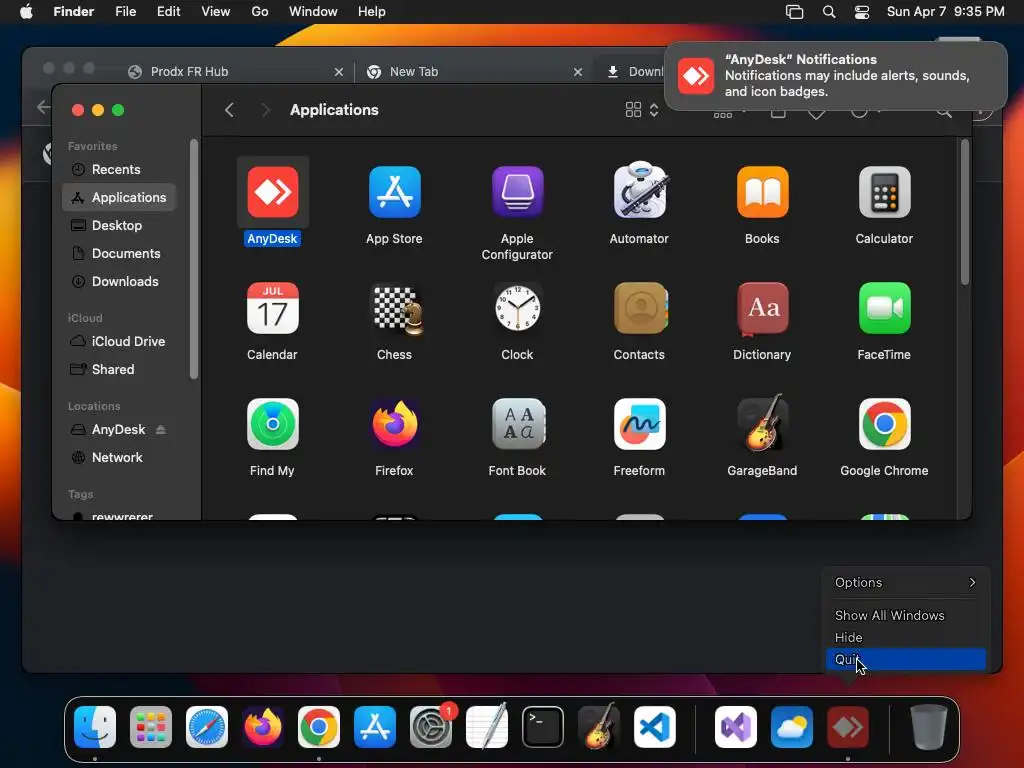Open Recents in the Finder sidebar
Image resolution: width=1024 pixels, height=768 pixels.
(119, 169)
